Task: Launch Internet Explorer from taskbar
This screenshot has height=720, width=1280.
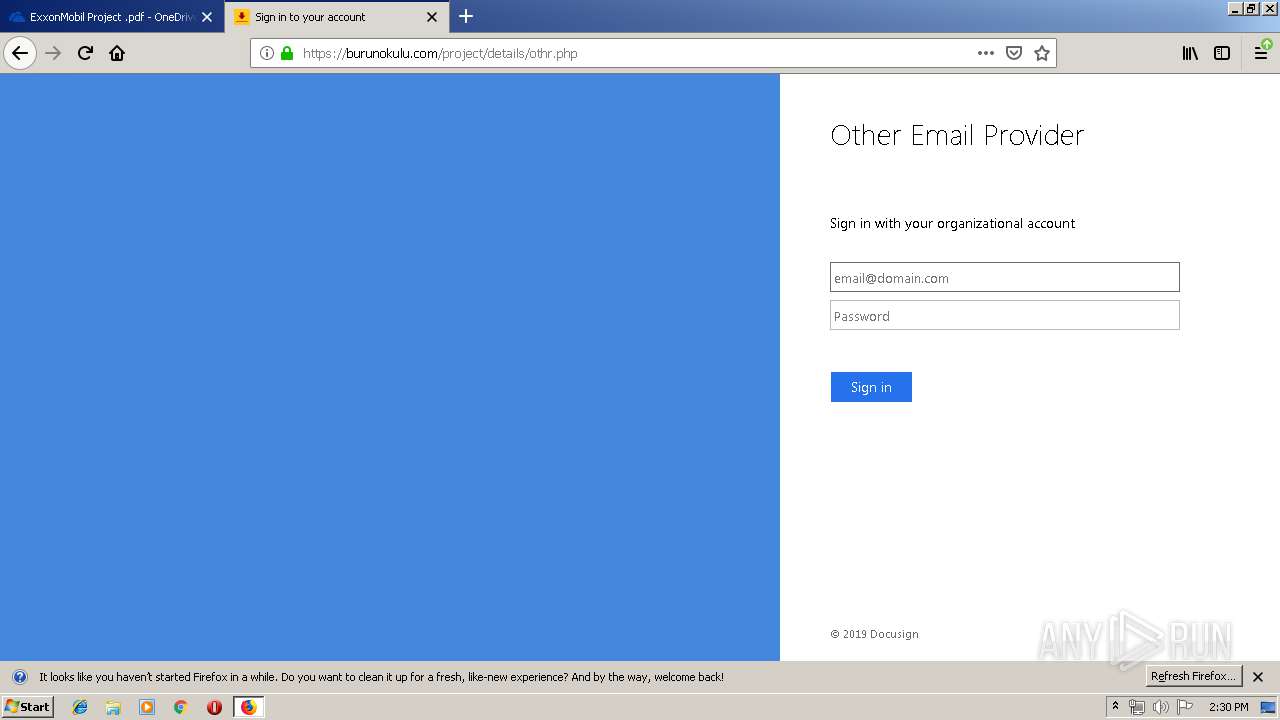Action: point(80,707)
